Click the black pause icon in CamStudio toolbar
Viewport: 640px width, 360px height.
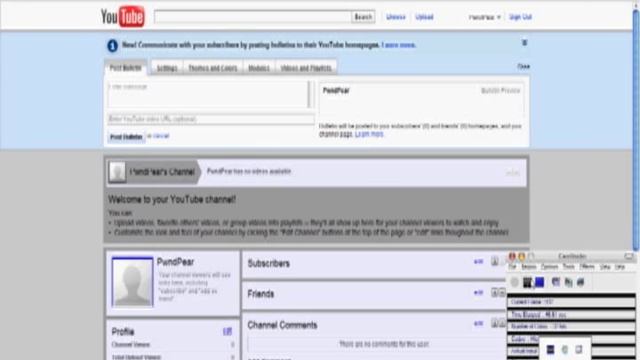[x=528, y=282]
